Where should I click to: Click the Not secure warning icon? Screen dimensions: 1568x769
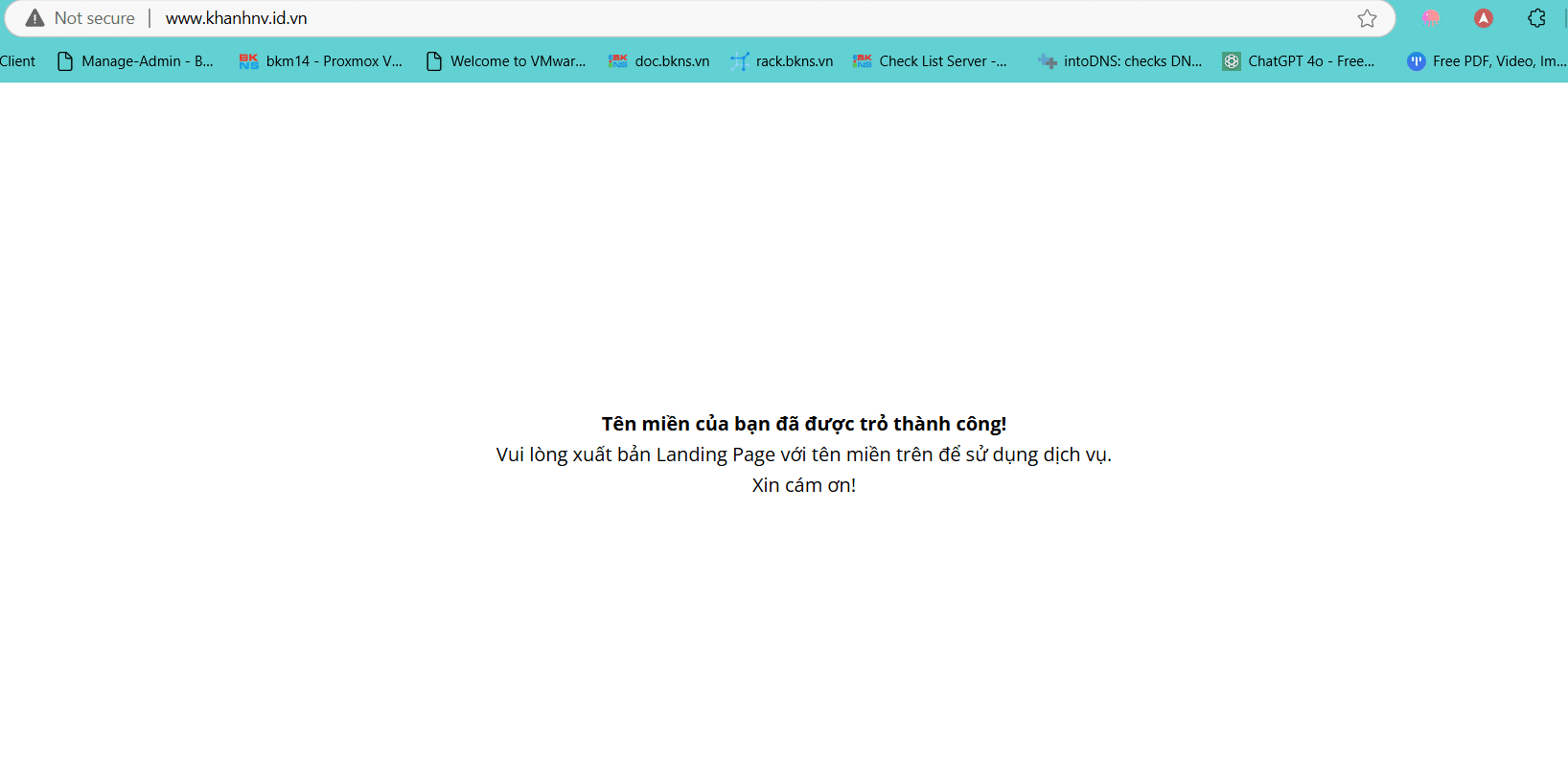[35, 18]
